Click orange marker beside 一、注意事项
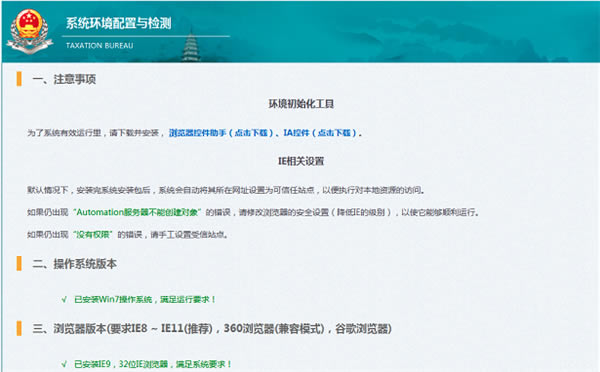Viewport: 600px width, 372px height. point(19,79)
